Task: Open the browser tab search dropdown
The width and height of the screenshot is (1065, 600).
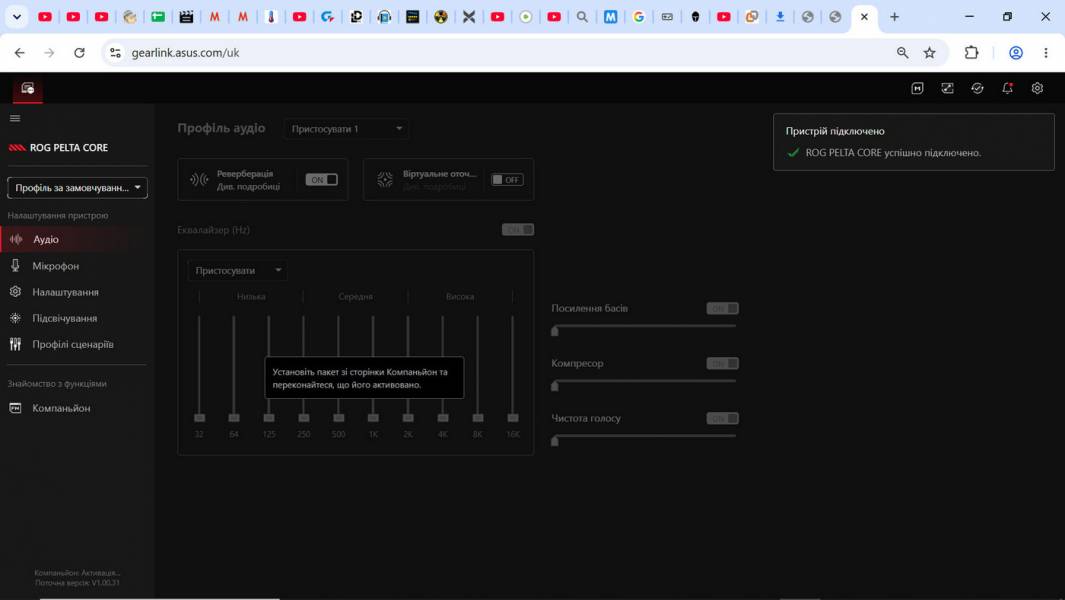Action: [17, 17]
